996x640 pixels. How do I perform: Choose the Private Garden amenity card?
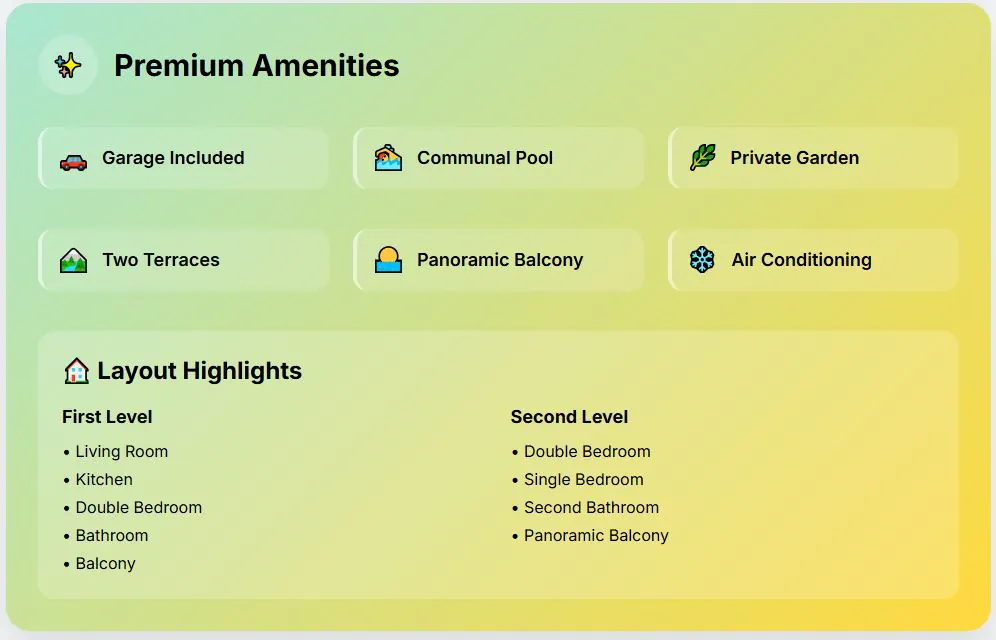coord(813,158)
